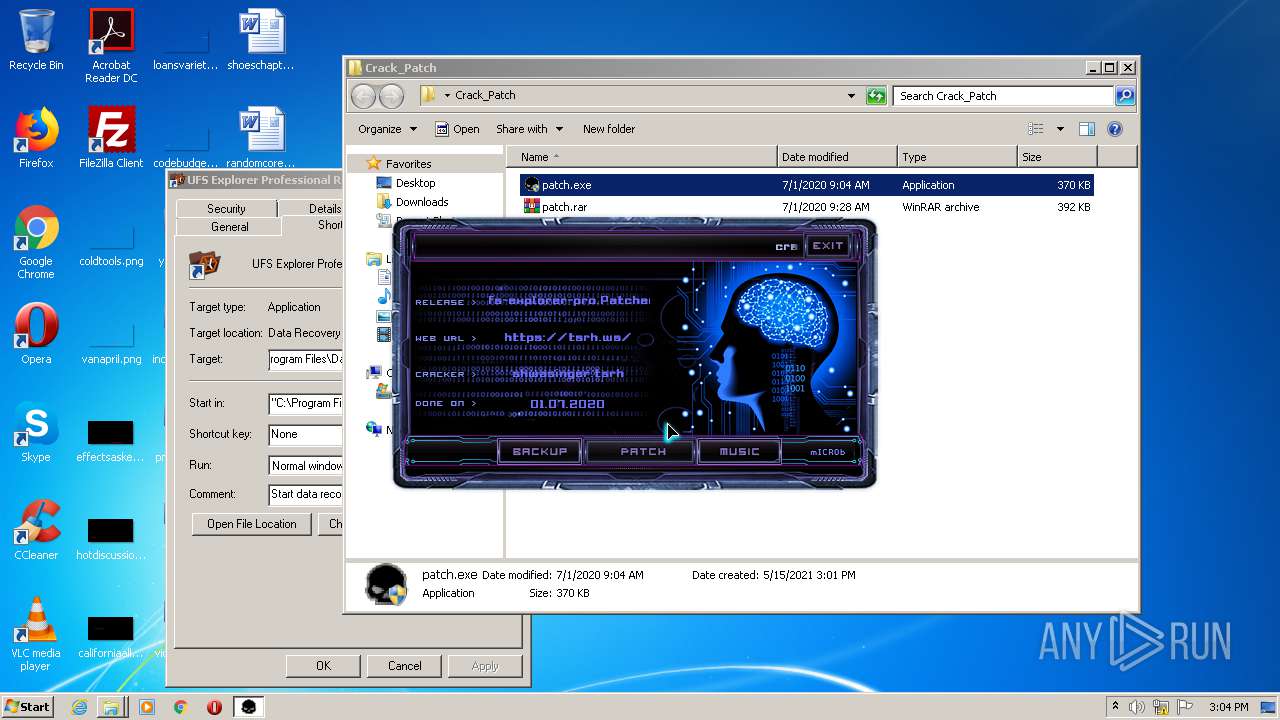Click EXIT button in patcher
Screen dimensions: 1280x720
coord(828,246)
